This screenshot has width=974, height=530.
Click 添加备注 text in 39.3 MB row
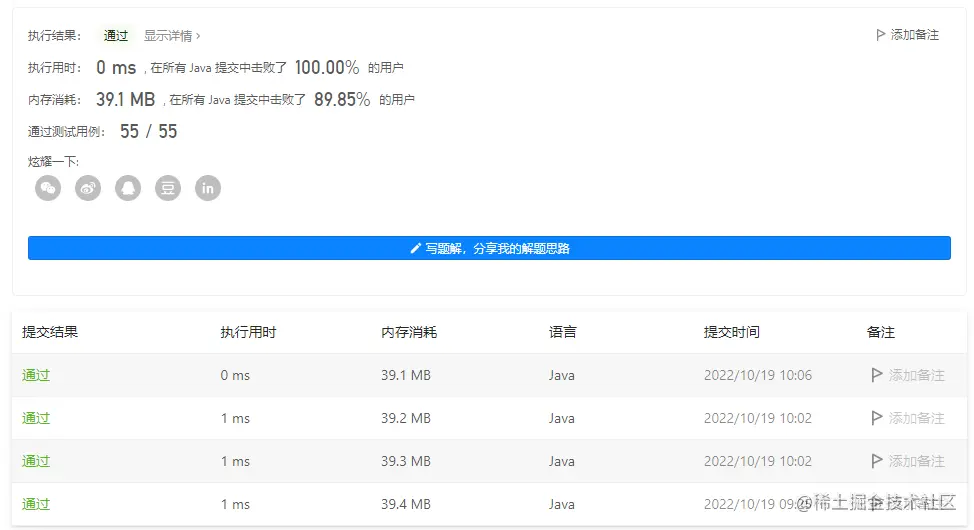coord(916,460)
